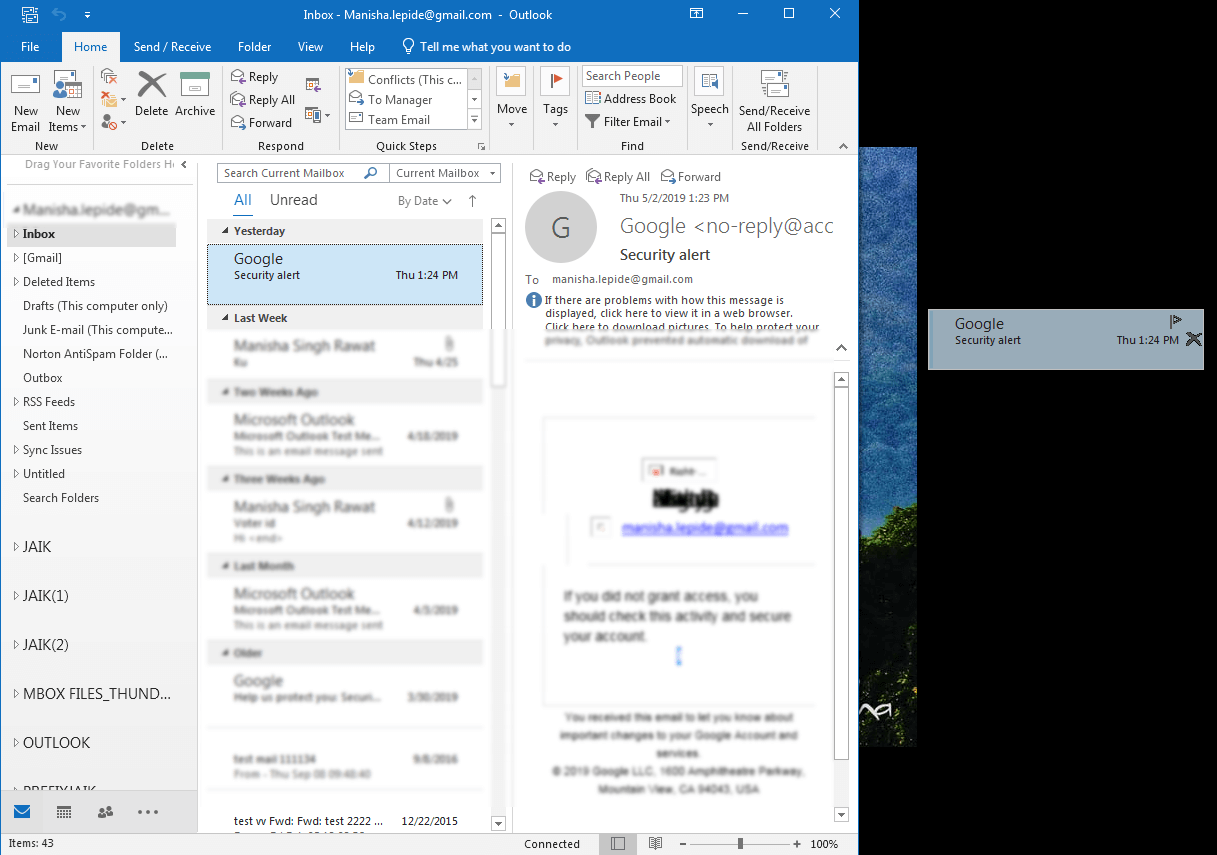This screenshot has width=1217, height=855.
Task: Expand the Quick Steps gallery
Action: (x=475, y=121)
